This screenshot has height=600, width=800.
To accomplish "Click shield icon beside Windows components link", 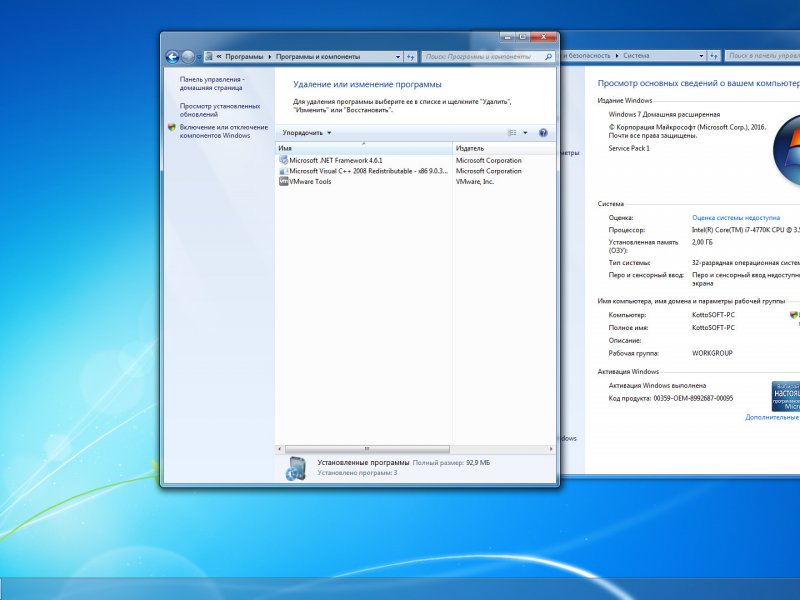I will (172, 128).
